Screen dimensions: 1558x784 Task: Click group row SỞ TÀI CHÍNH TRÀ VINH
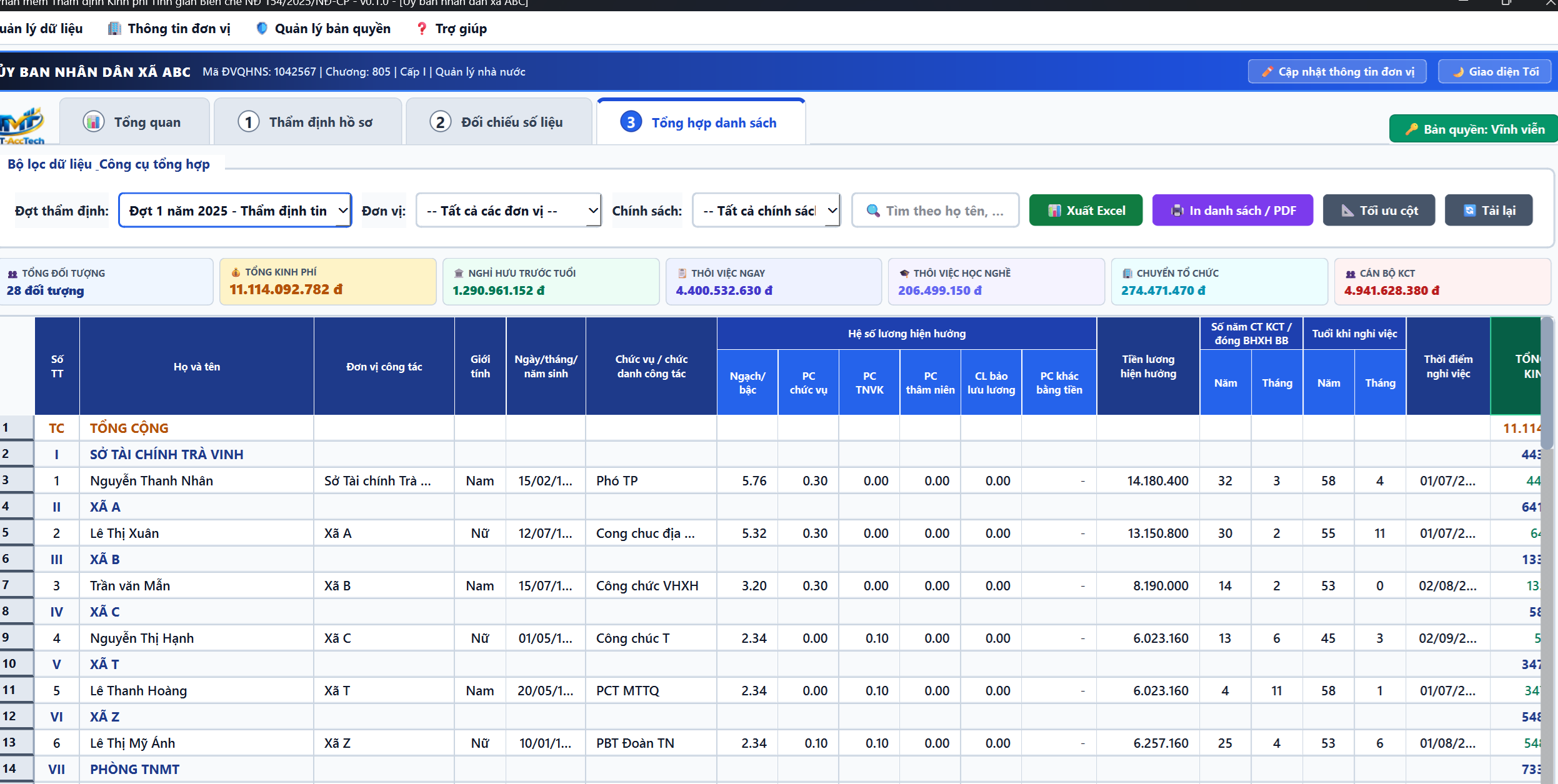(x=770, y=455)
